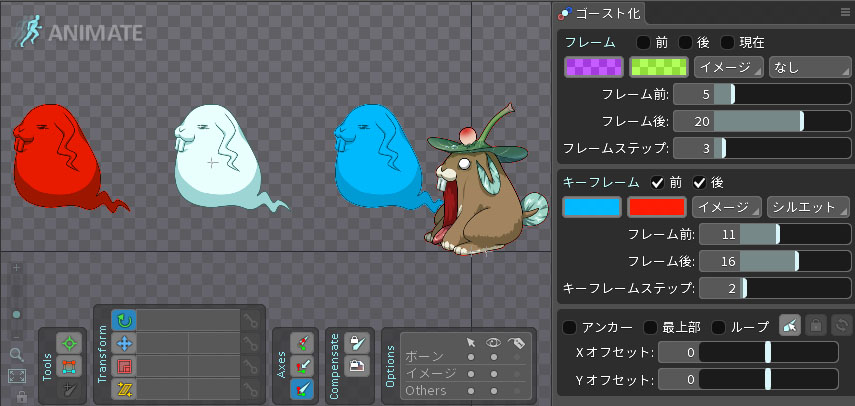Zoom in with the plus icon
This screenshot has width=855, height=406.
[16, 268]
